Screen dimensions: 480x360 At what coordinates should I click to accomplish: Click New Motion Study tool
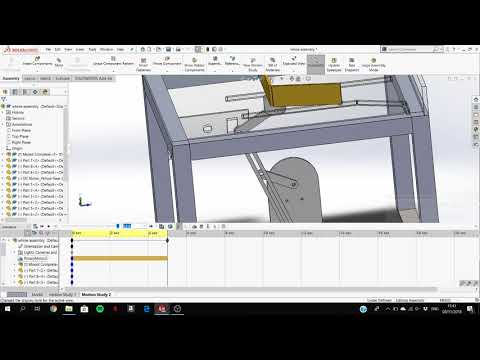(253, 65)
